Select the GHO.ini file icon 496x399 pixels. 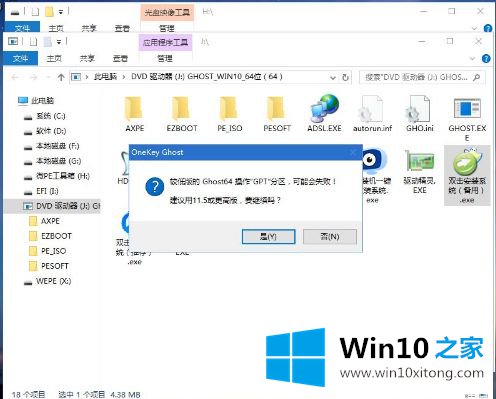click(x=419, y=109)
